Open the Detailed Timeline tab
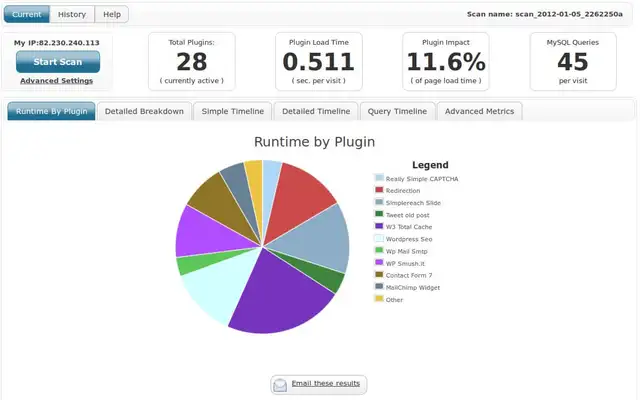The width and height of the screenshot is (640, 400). click(316, 111)
